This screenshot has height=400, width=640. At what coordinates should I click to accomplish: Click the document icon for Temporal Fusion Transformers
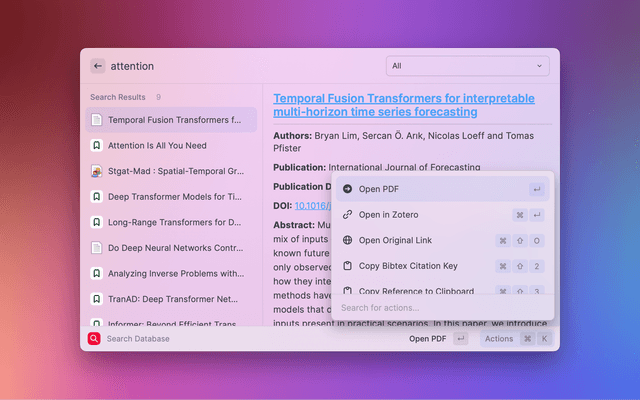point(96,120)
